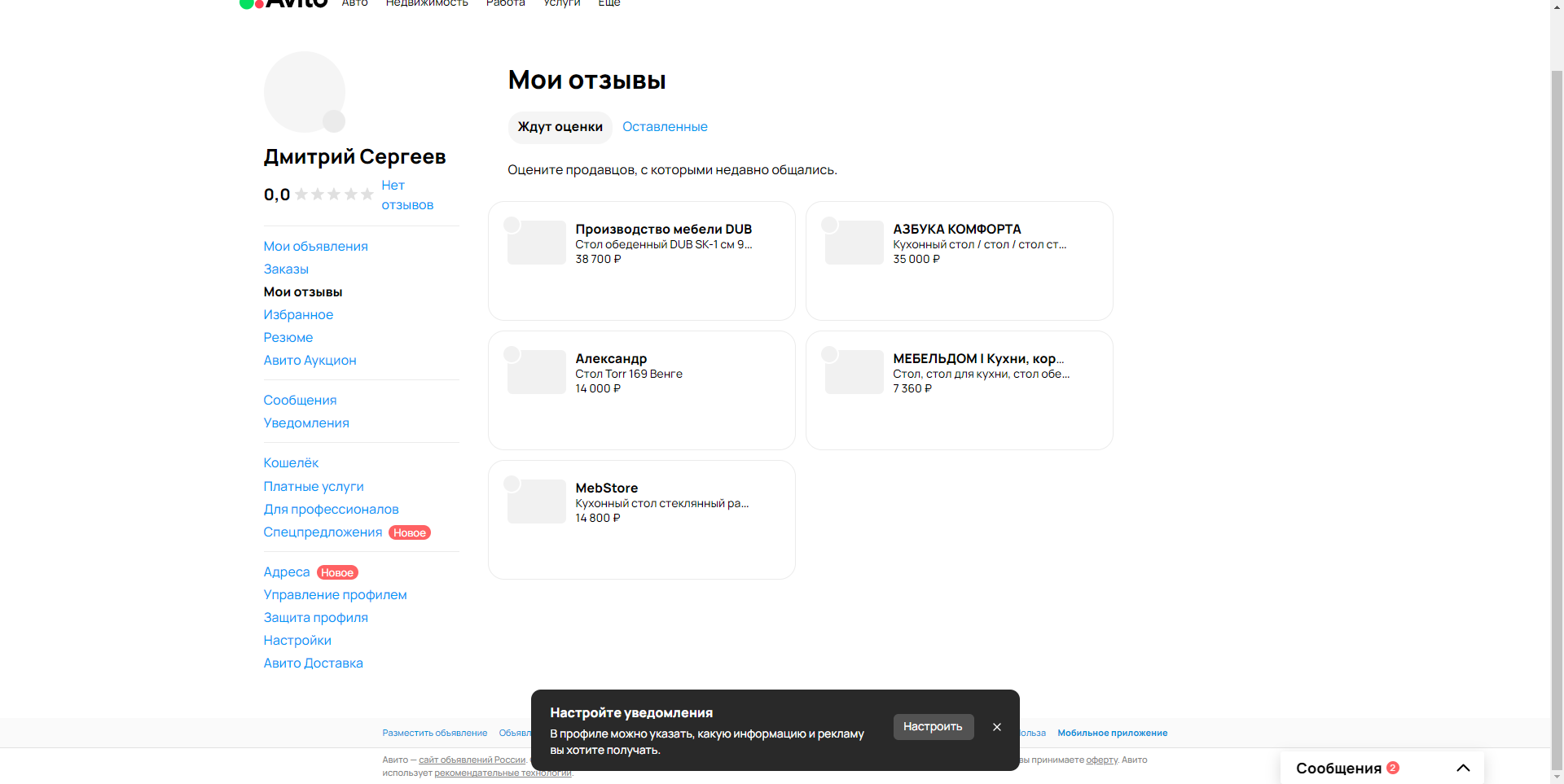Click the MebStore seller avatar

(x=512, y=484)
